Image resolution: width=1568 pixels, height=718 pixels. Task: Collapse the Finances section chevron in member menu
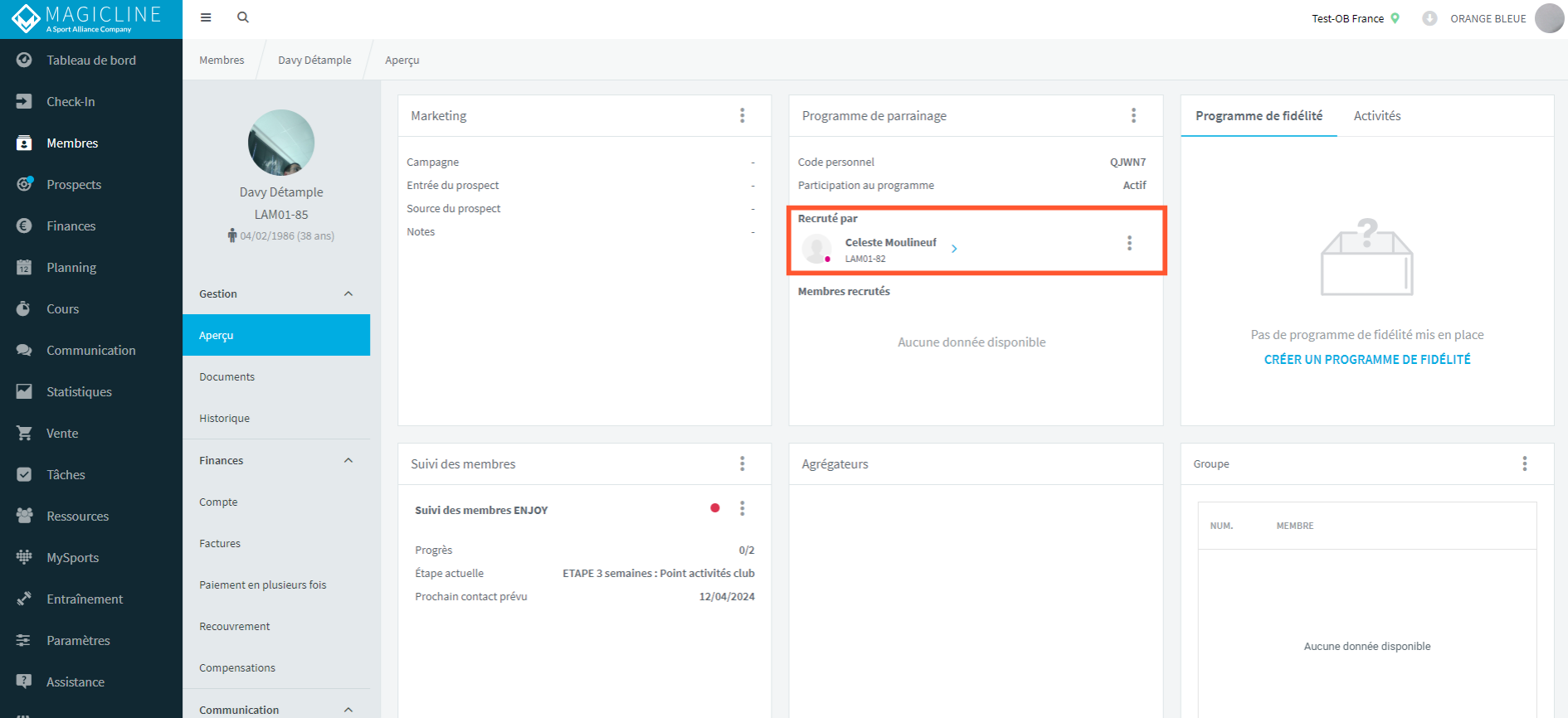point(348,460)
